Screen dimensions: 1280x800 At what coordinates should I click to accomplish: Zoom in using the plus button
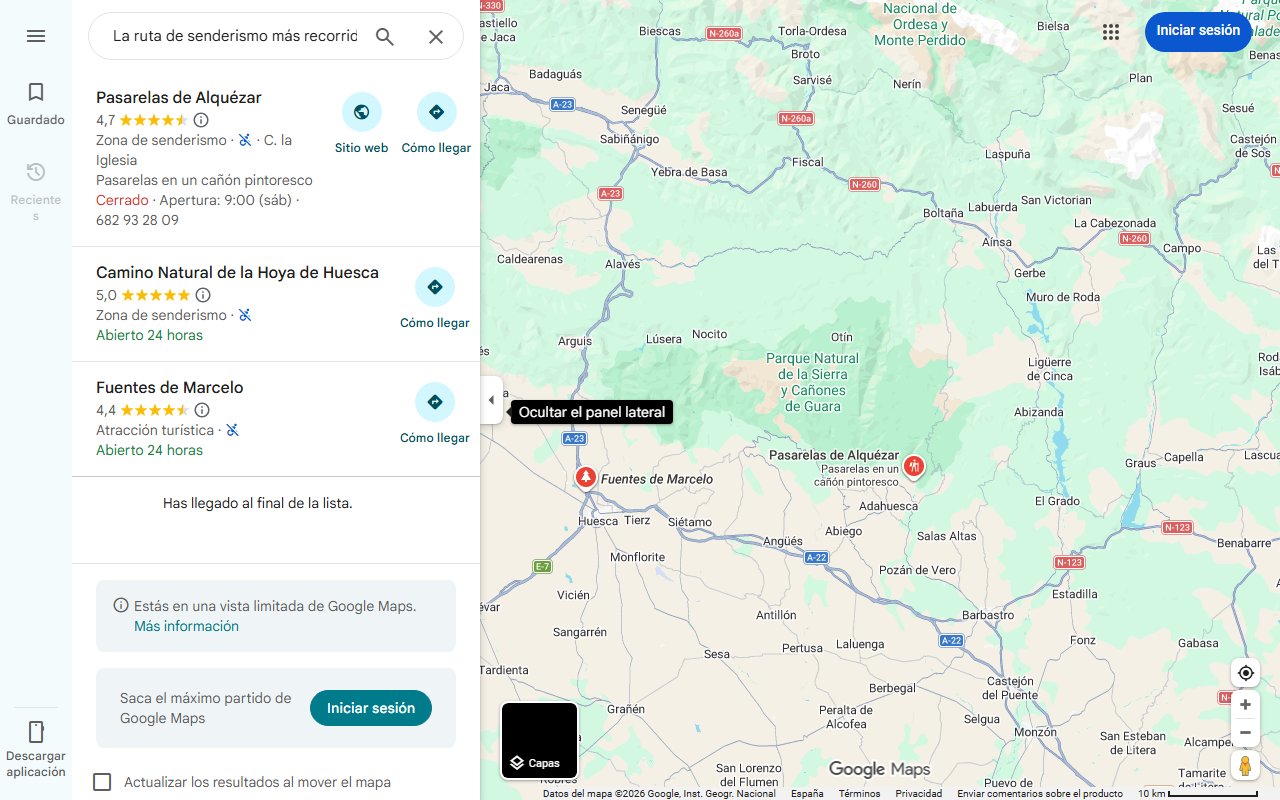click(1245, 704)
